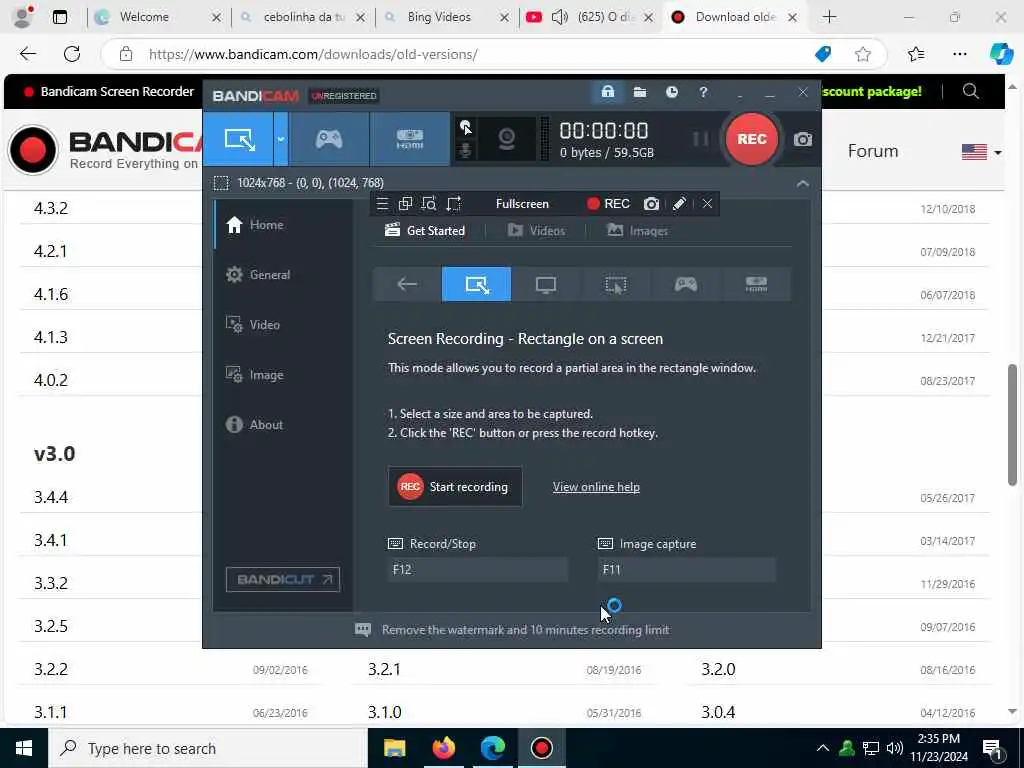Click the web page vertical scrollbar
The height and width of the screenshot is (768, 1024).
pyautogui.click(x=1012, y=424)
